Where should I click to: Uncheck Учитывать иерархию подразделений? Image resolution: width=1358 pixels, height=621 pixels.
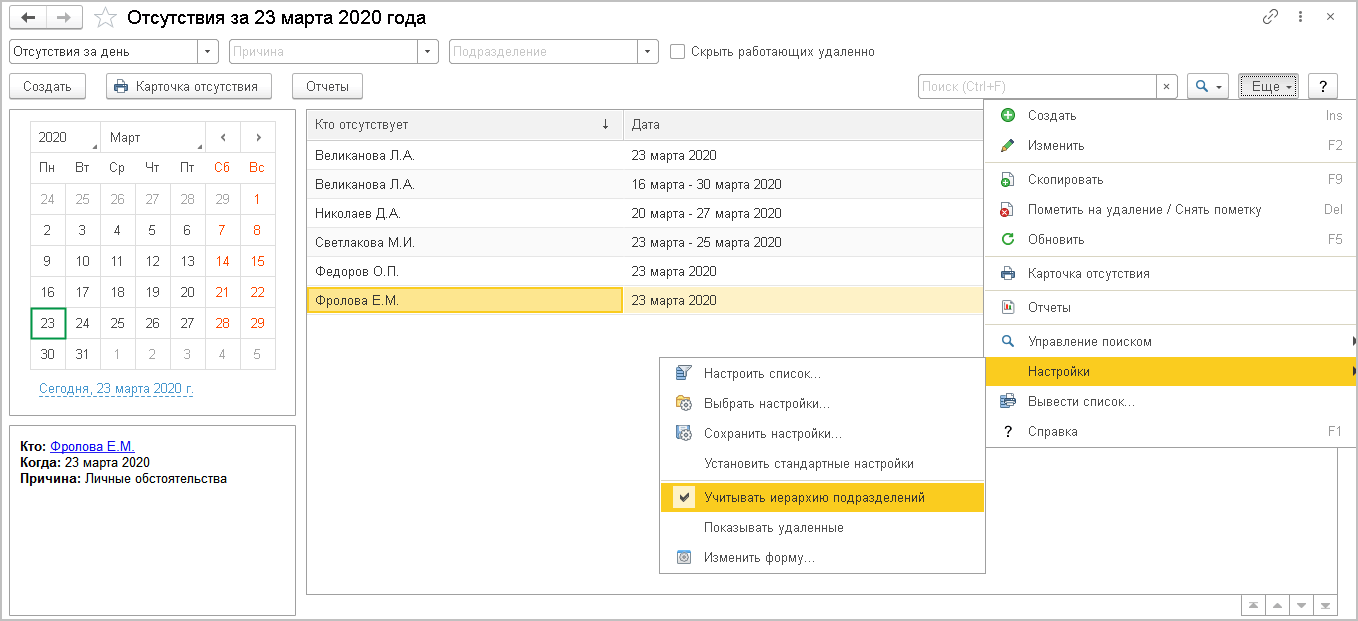click(x=684, y=497)
